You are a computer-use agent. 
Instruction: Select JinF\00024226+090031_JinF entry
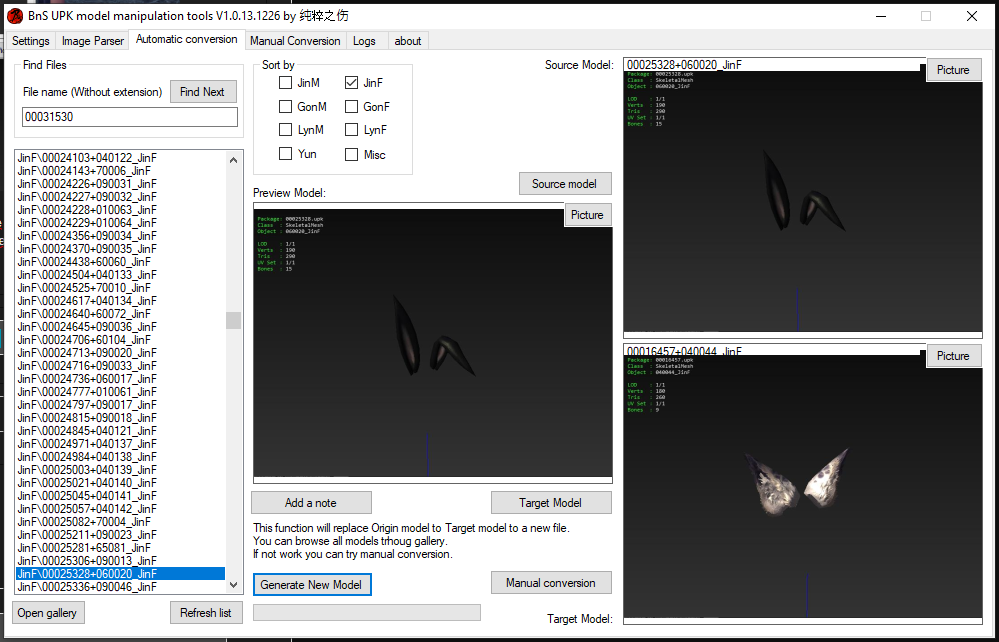[x=120, y=184]
